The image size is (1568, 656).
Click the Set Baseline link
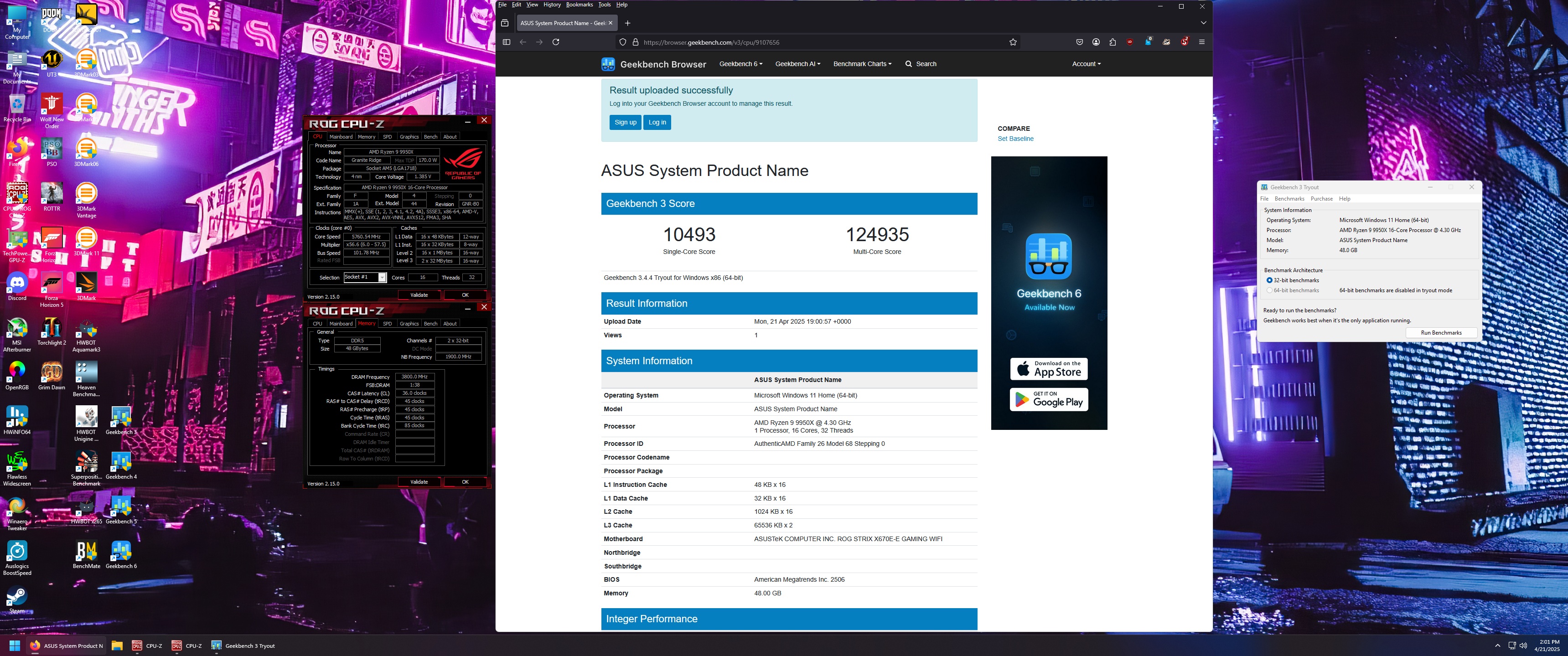(1015, 139)
